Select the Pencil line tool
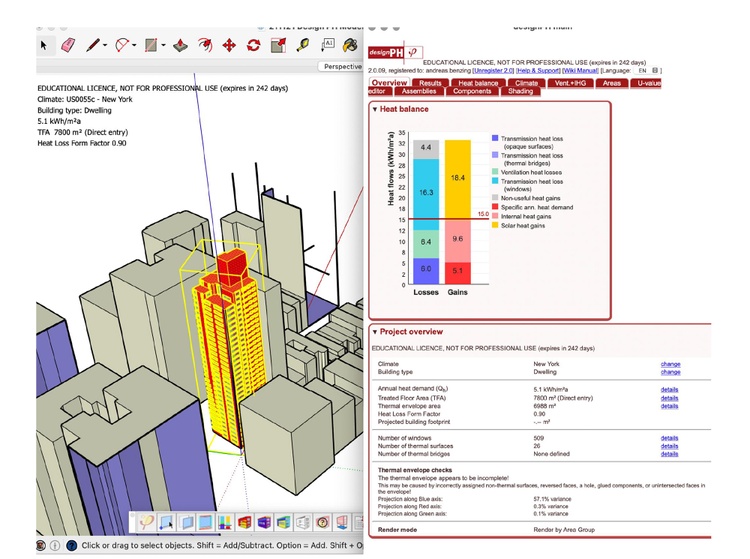This screenshot has height=559, width=750. tap(93, 45)
